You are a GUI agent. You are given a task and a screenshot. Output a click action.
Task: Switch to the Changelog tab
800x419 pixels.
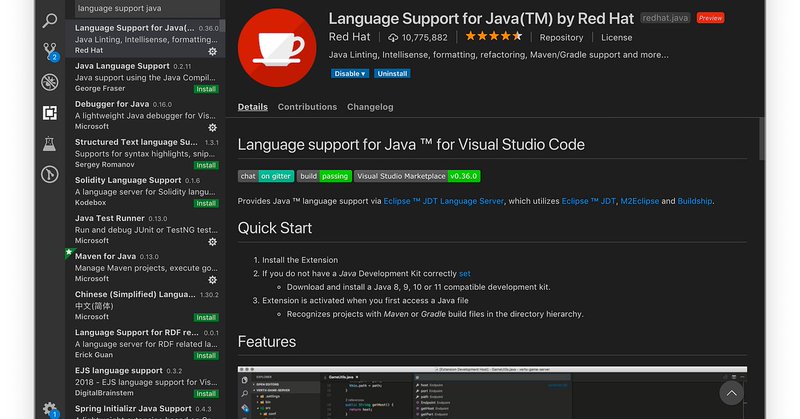[370, 107]
